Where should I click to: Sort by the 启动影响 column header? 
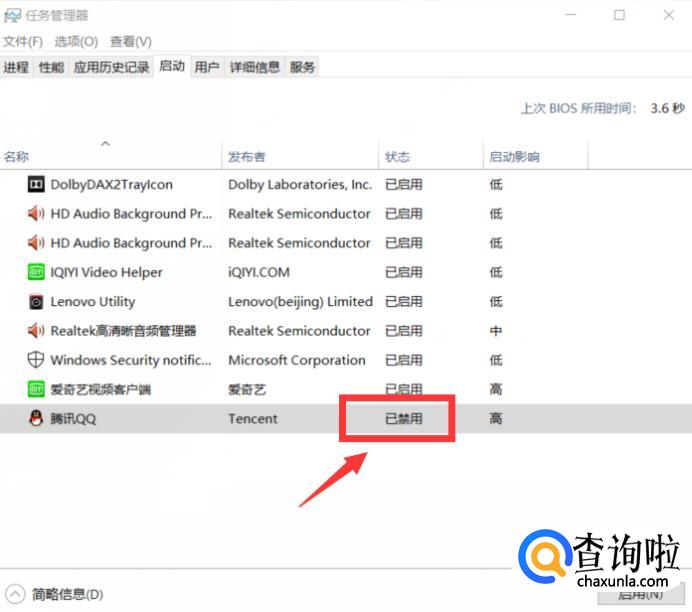tap(536, 156)
